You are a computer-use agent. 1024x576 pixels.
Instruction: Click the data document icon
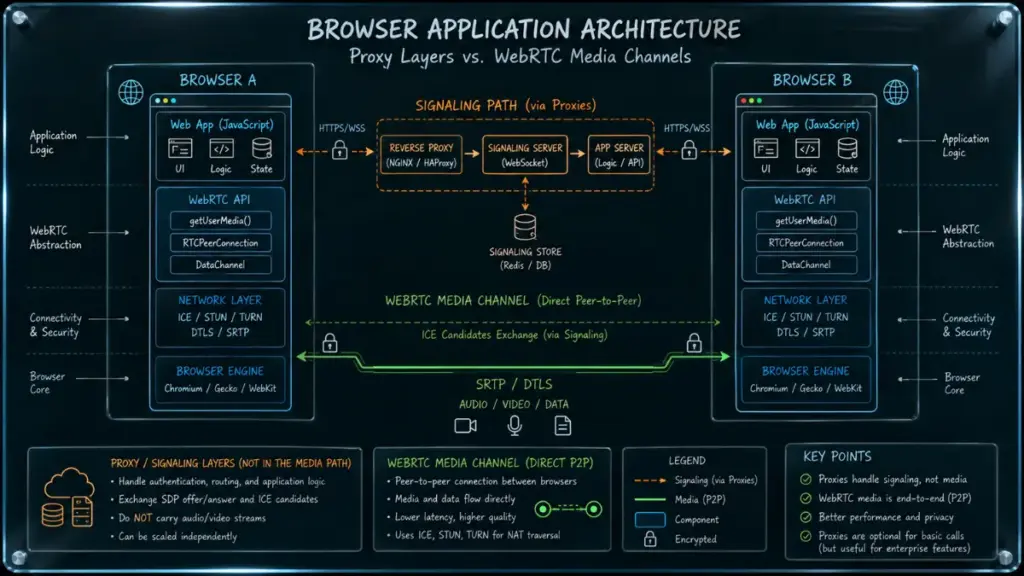(x=562, y=426)
